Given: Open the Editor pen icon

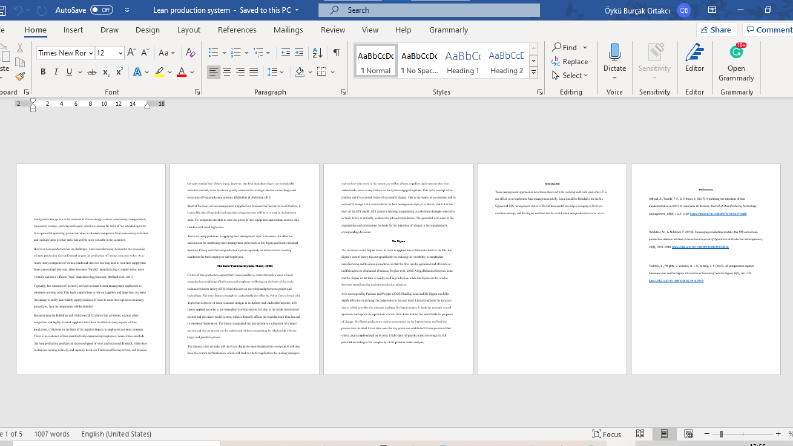Looking at the screenshot, I should (694, 52).
